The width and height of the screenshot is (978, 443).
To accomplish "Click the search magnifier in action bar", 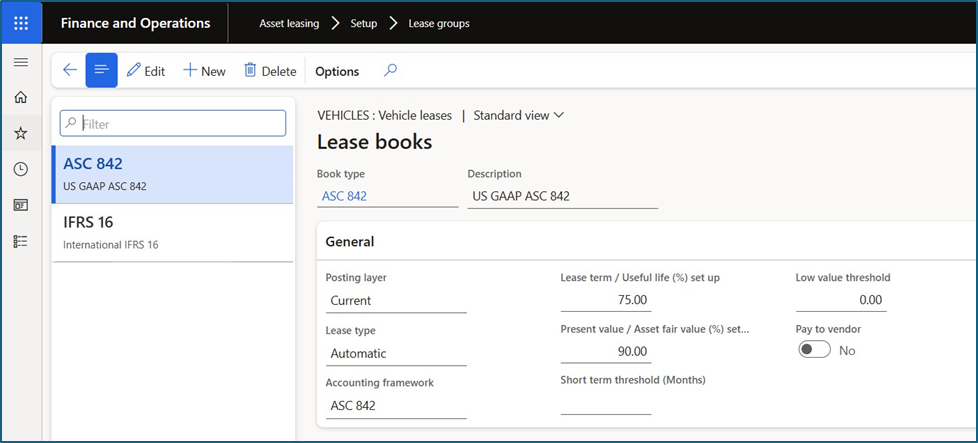I will point(391,71).
